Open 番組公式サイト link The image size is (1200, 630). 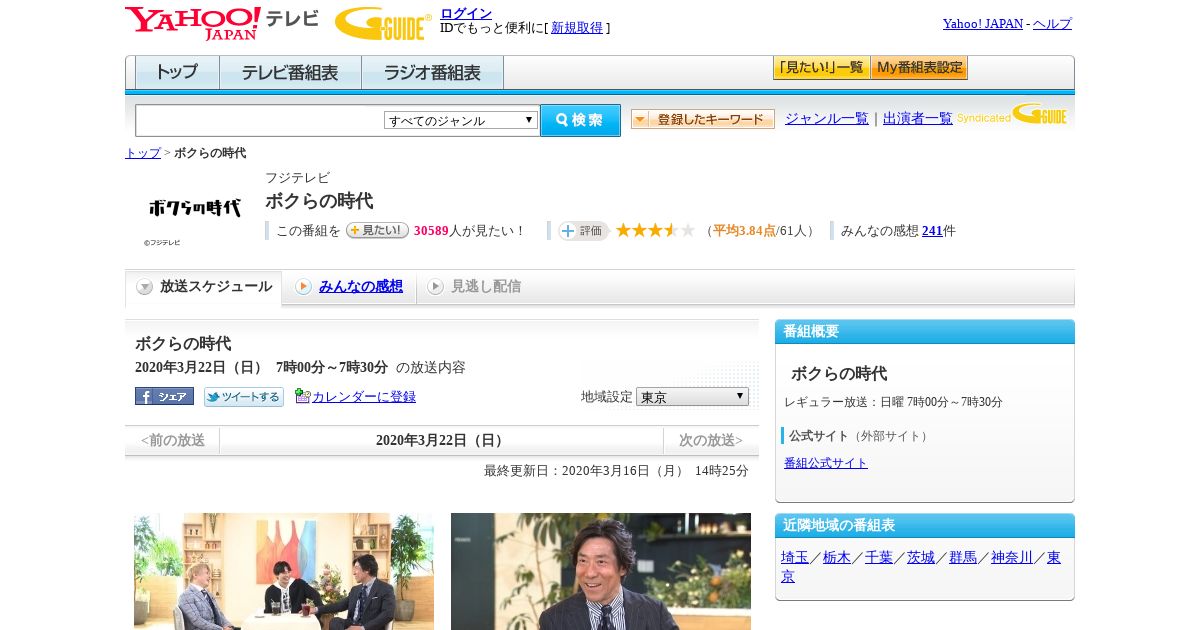click(x=826, y=463)
